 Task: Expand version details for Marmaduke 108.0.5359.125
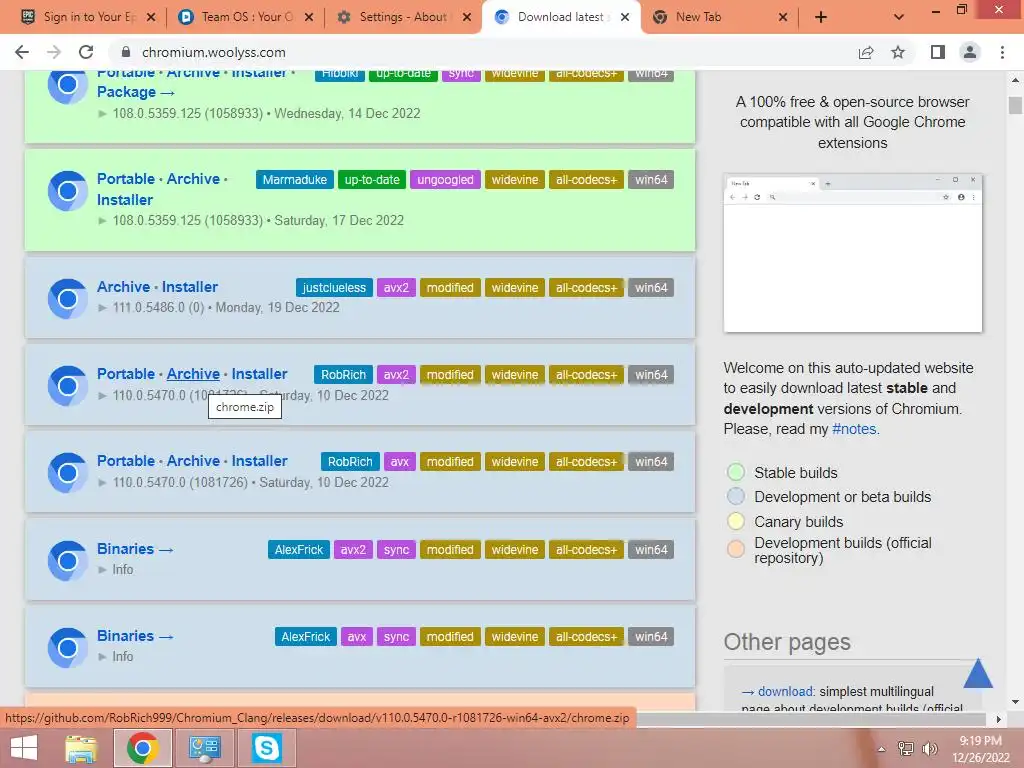[102, 221]
